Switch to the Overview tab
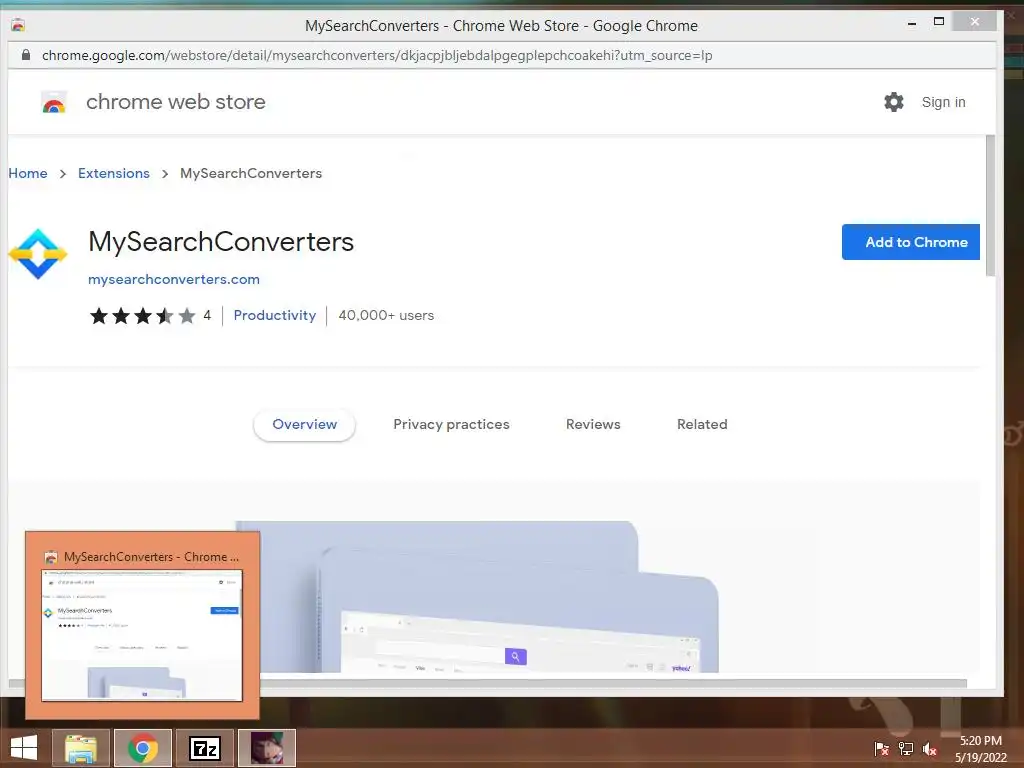 tap(304, 424)
